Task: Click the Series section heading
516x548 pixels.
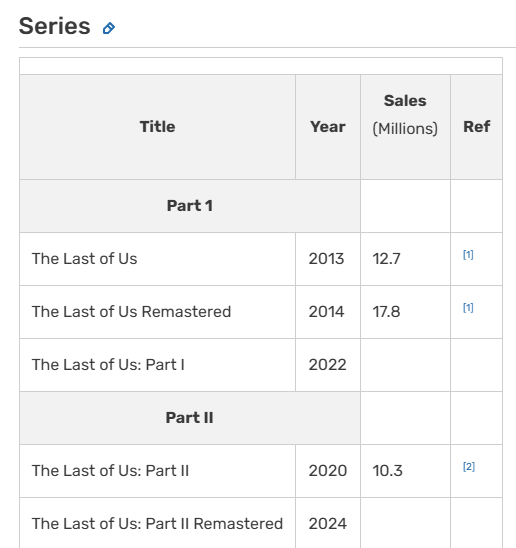Action: coord(55,26)
